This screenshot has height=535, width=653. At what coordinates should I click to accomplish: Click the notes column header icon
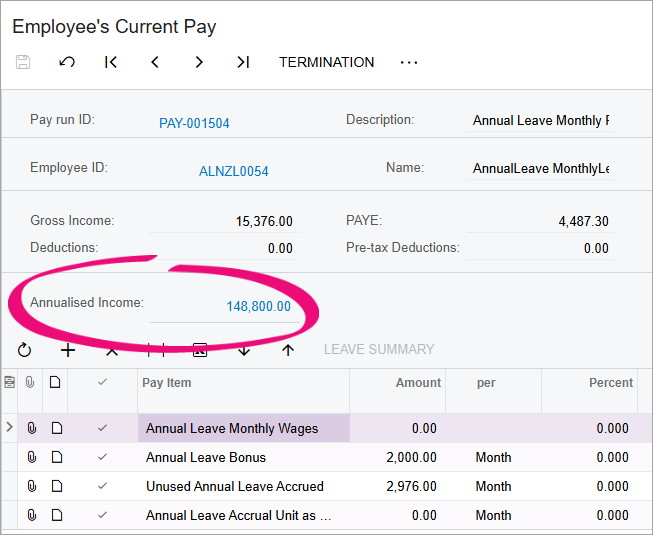[55, 382]
